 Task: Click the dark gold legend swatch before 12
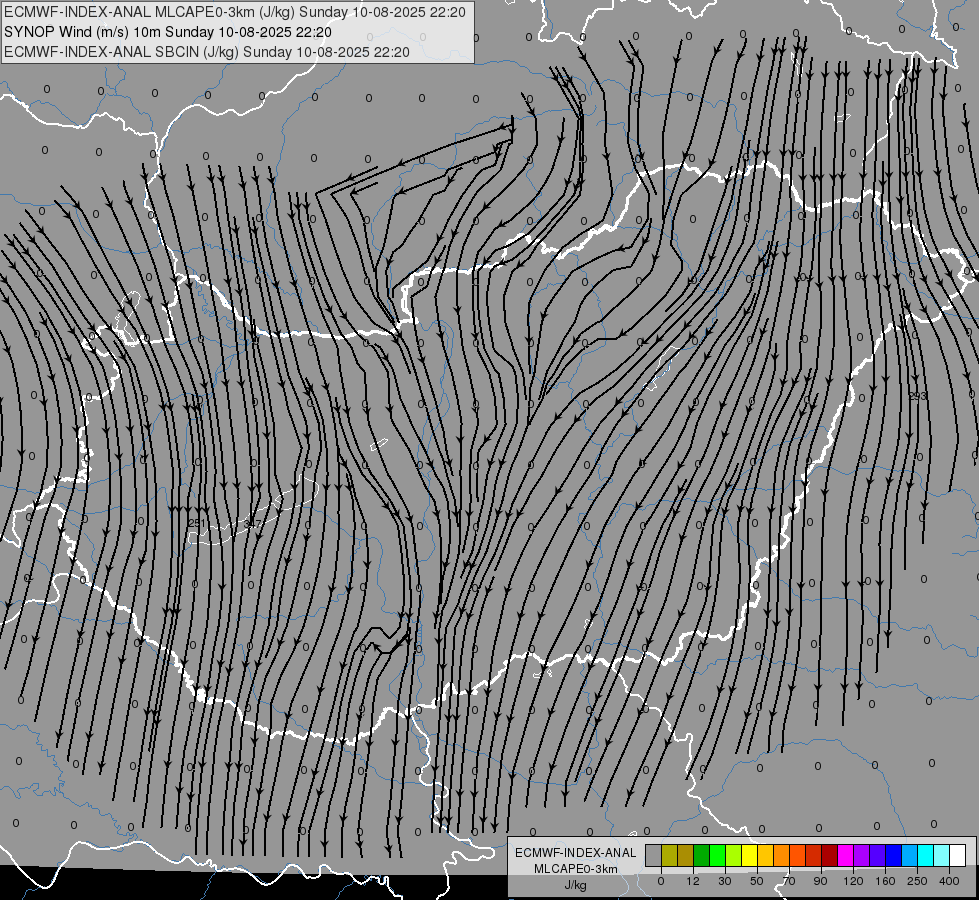(x=686, y=855)
